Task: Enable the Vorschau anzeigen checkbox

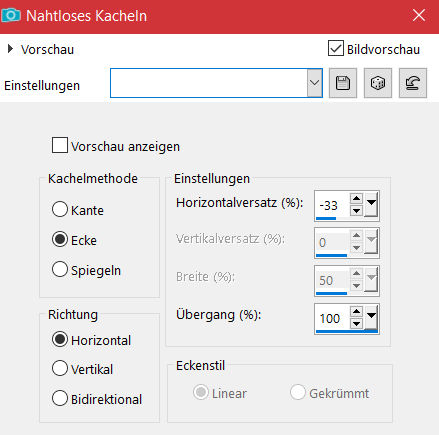Action: click(60, 145)
